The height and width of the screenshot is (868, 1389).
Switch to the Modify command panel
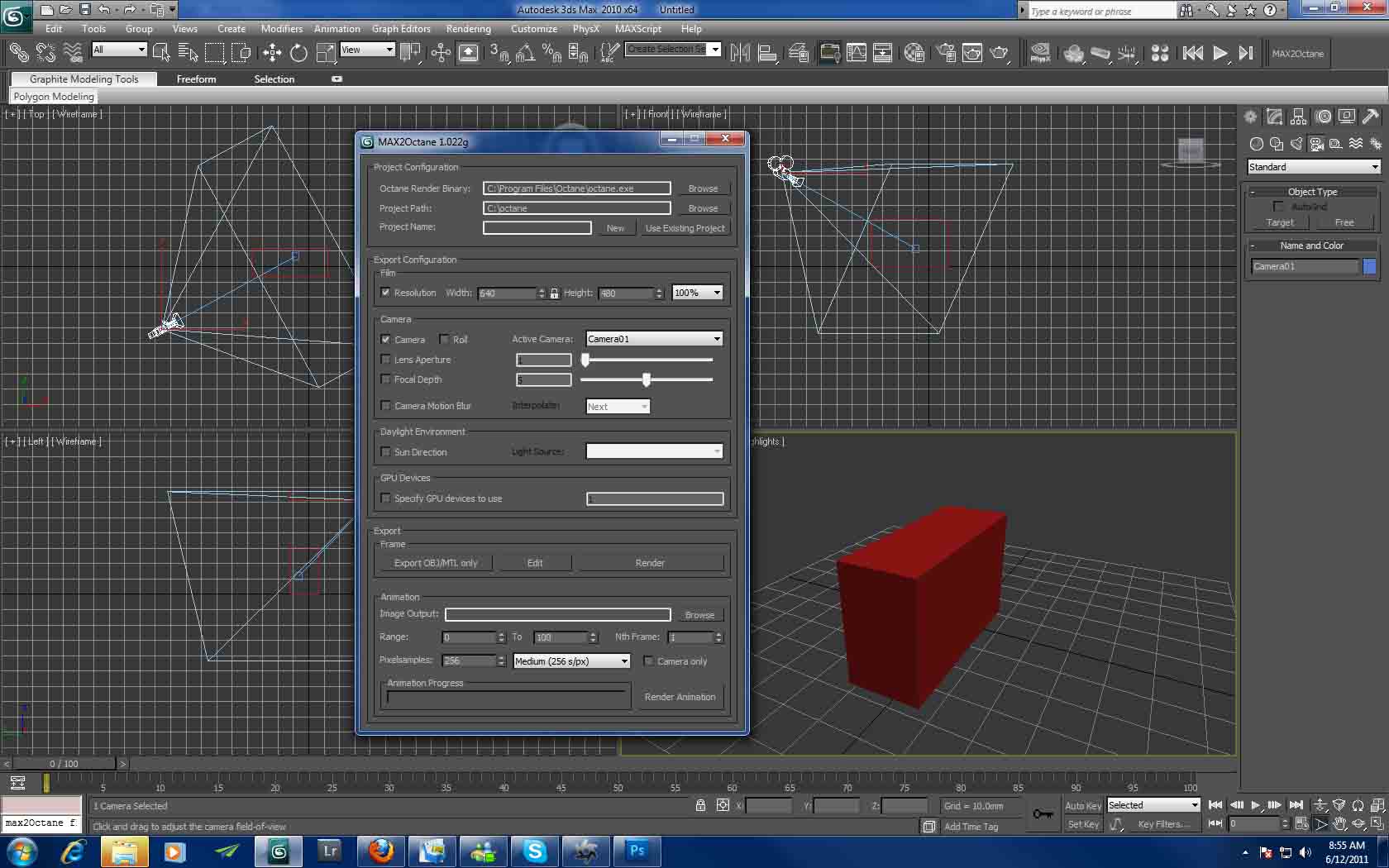pos(1274,117)
